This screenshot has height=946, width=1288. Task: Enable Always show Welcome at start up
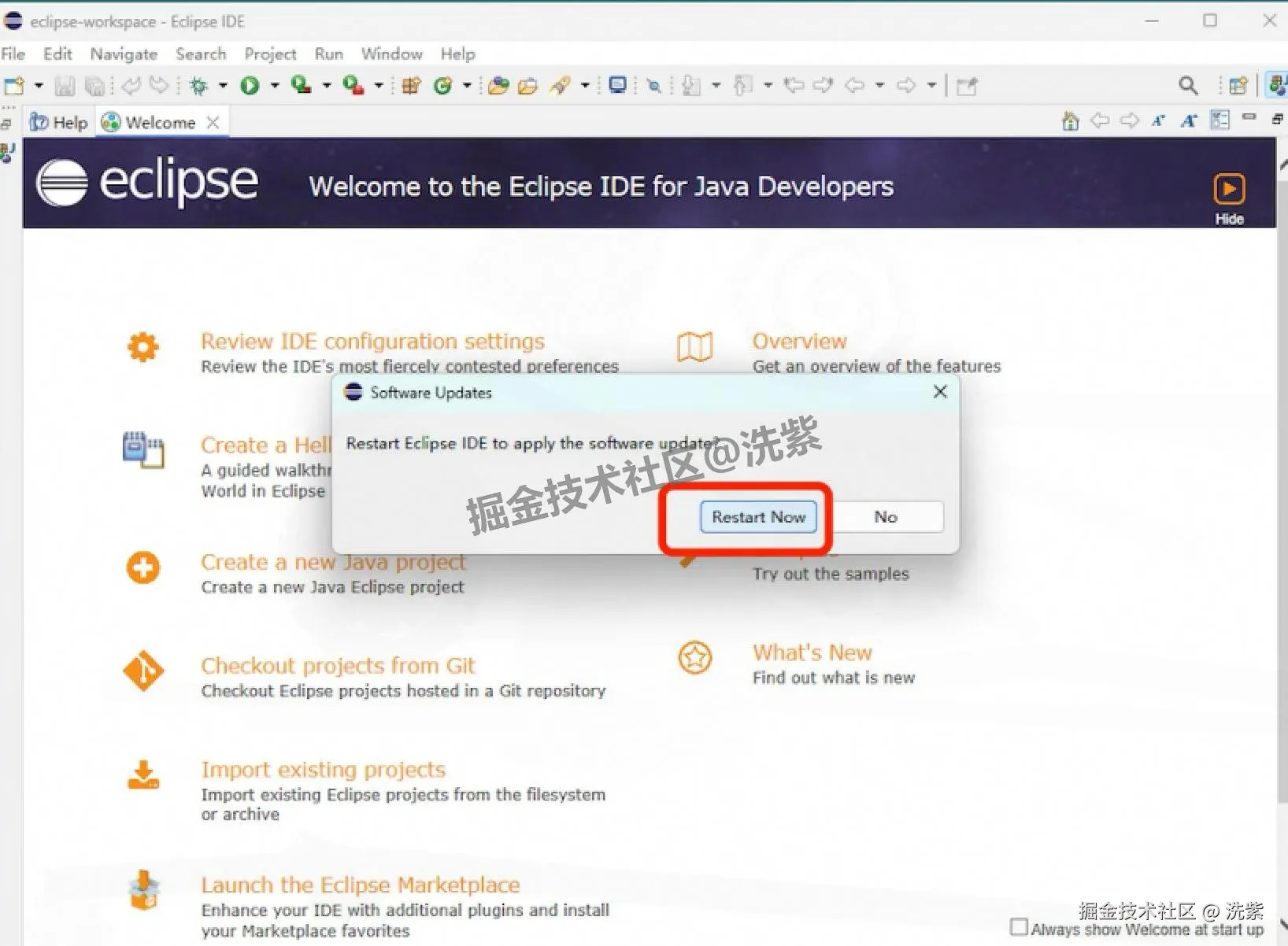[1020, 929]
